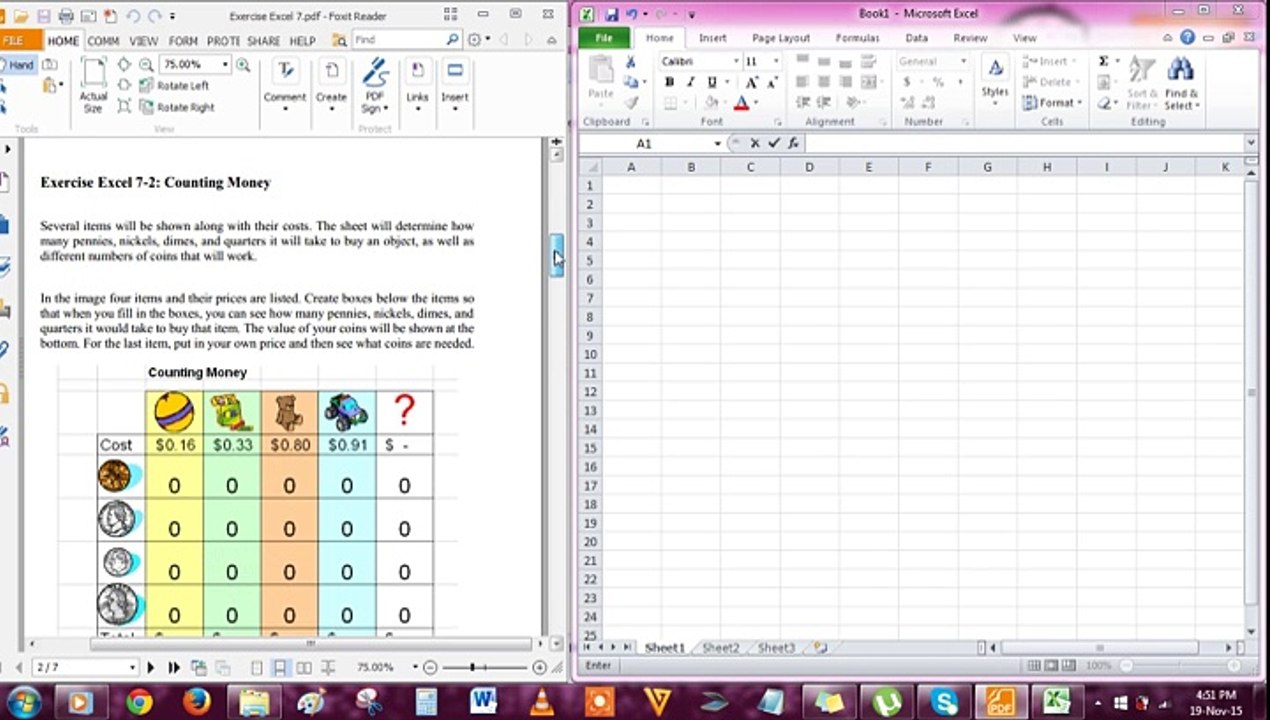The width and height of the screenshot is (1270, 720).
Task: Toggle Bold formatting in Excel
Action: click(x=669, y=82)
